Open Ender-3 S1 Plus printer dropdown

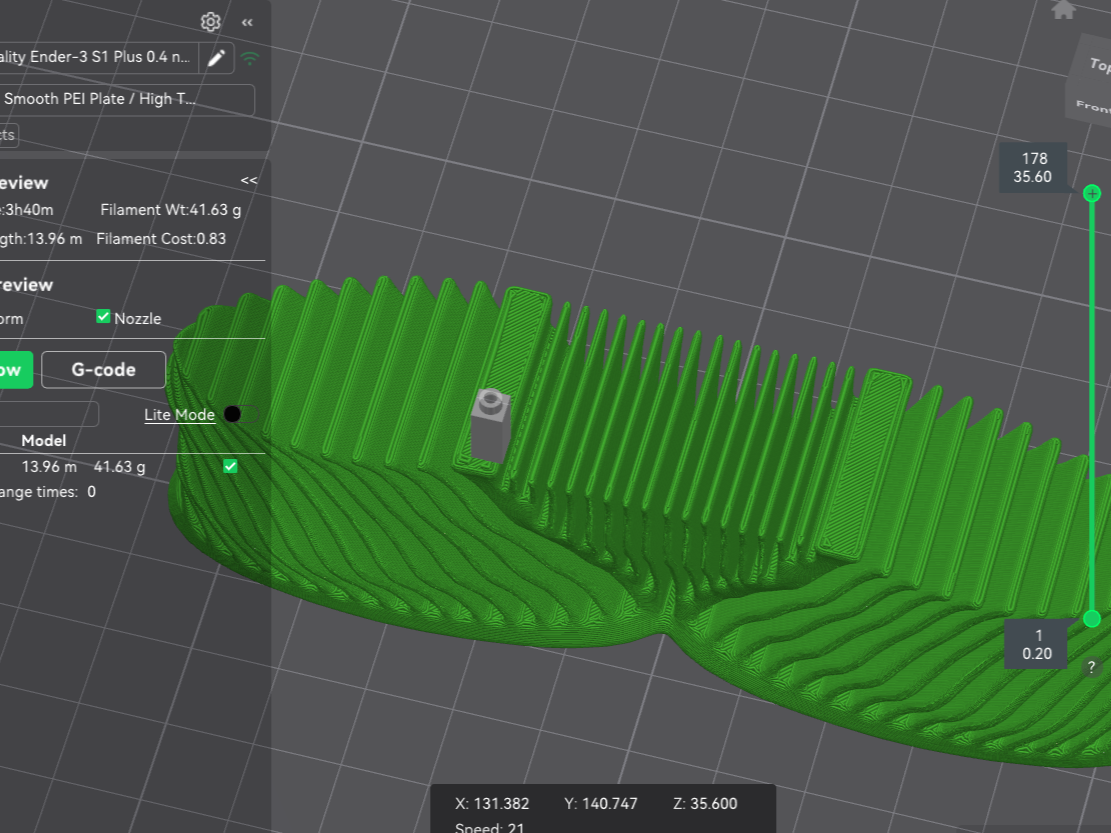pyautogui.click(x=99, y=57)
